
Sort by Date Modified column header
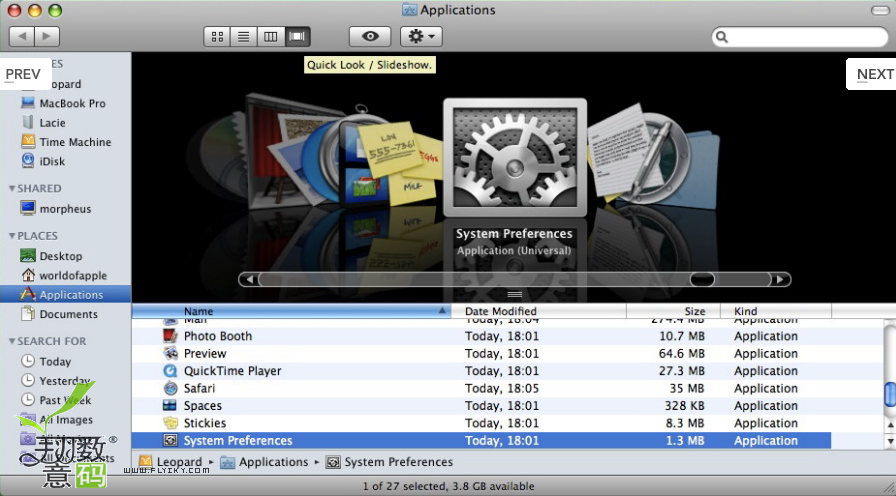pyautogui.click(x=539, y=311)
